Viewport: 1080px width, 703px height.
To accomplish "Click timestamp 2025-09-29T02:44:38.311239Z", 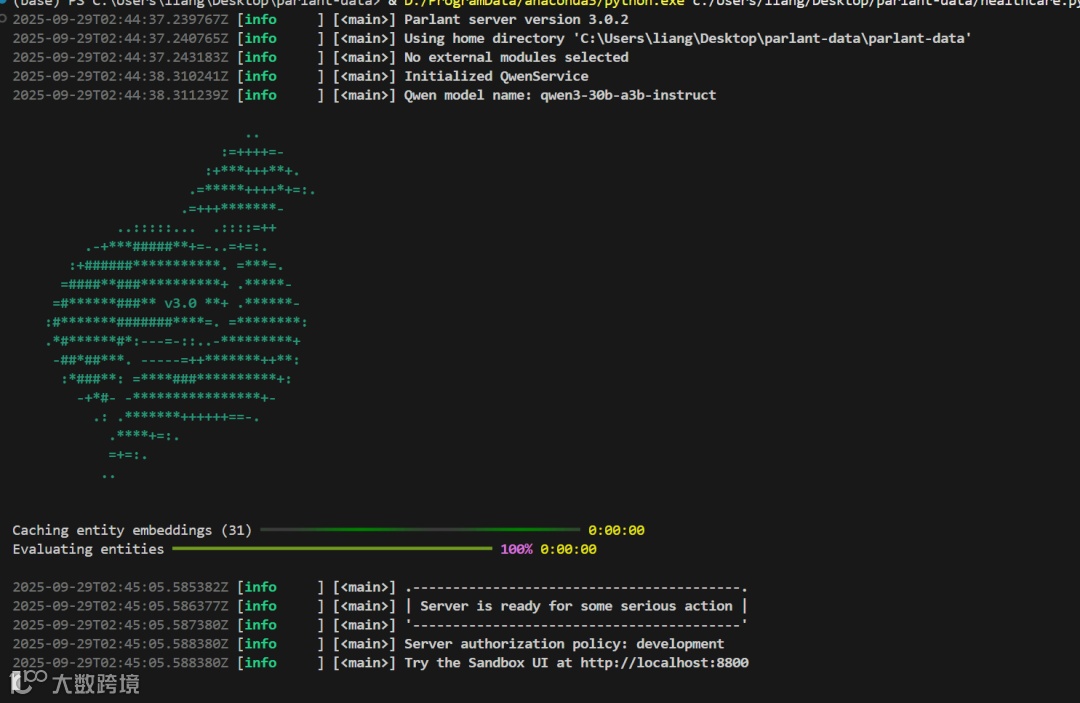I will point(121,95).
